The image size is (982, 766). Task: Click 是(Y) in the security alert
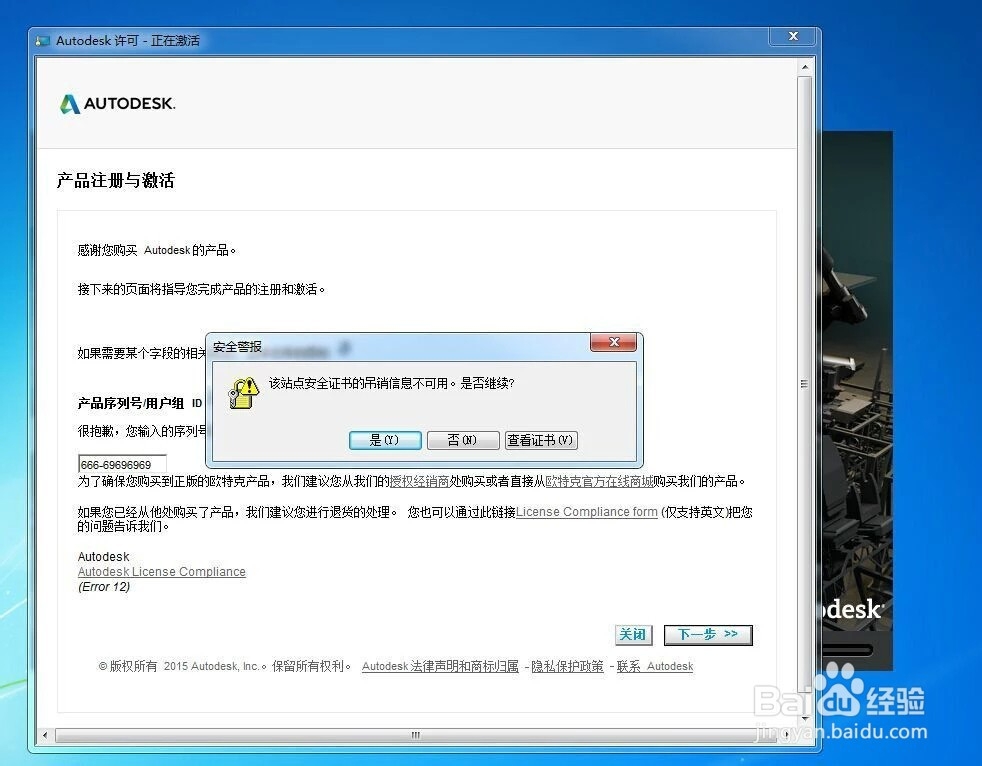click(x=385, y=440)
